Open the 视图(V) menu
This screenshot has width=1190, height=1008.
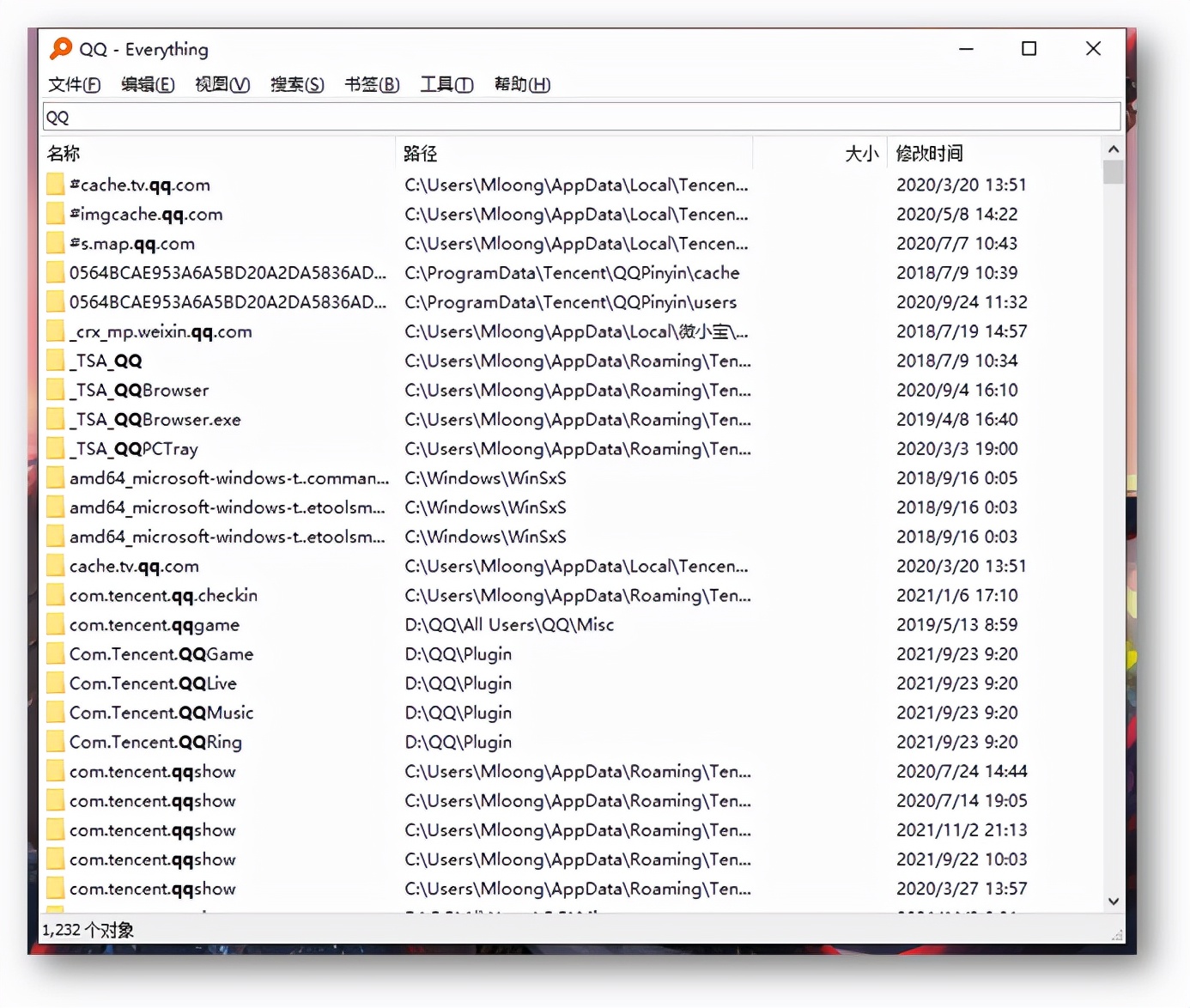coord(222,84)
